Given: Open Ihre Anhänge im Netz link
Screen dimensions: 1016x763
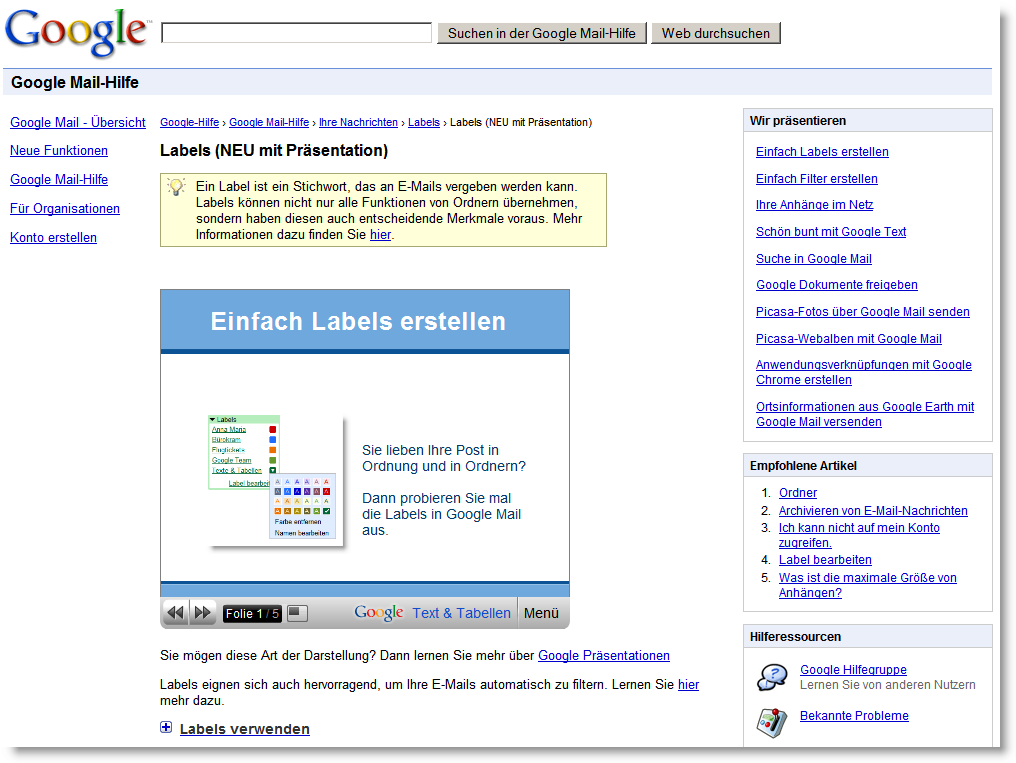Looking at the screenshot, I should coord(814,205).
